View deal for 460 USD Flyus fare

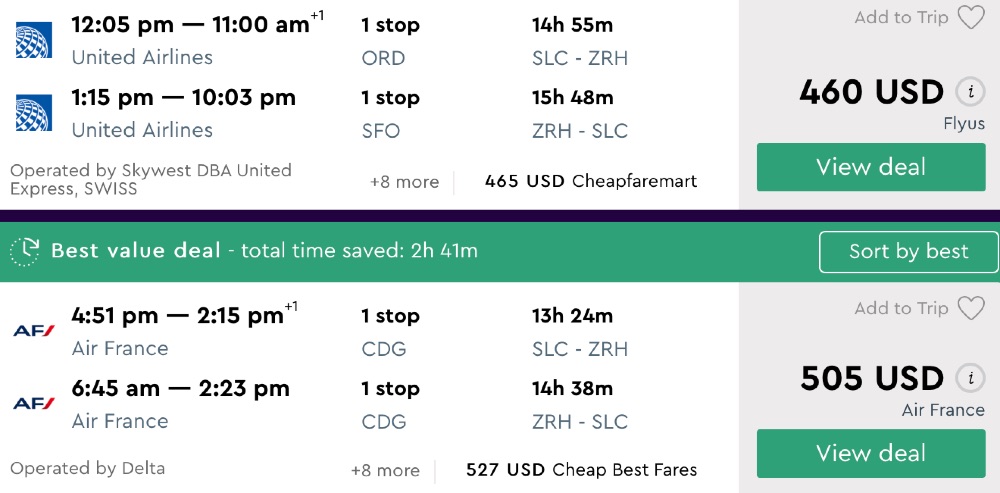pos(870,167)
